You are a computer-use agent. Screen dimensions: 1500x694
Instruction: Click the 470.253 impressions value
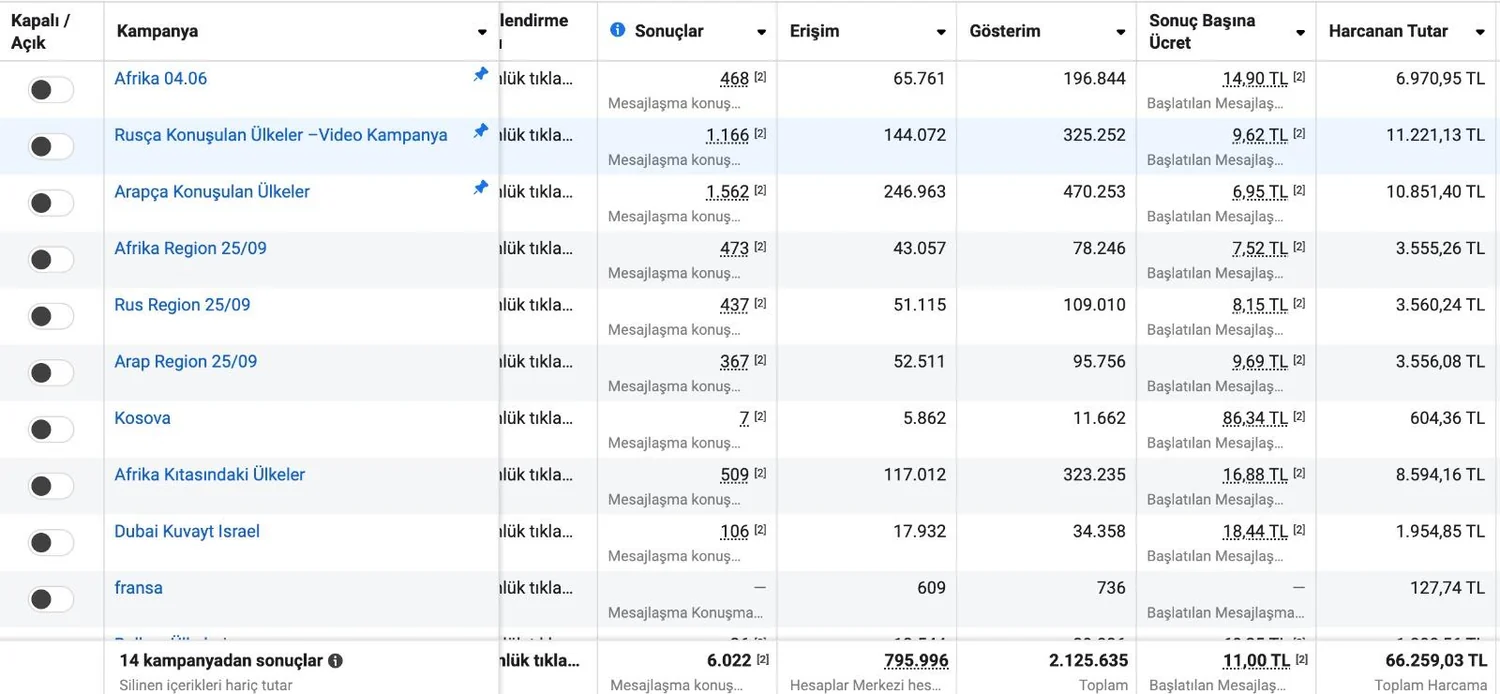click(x=1094, y=192)
